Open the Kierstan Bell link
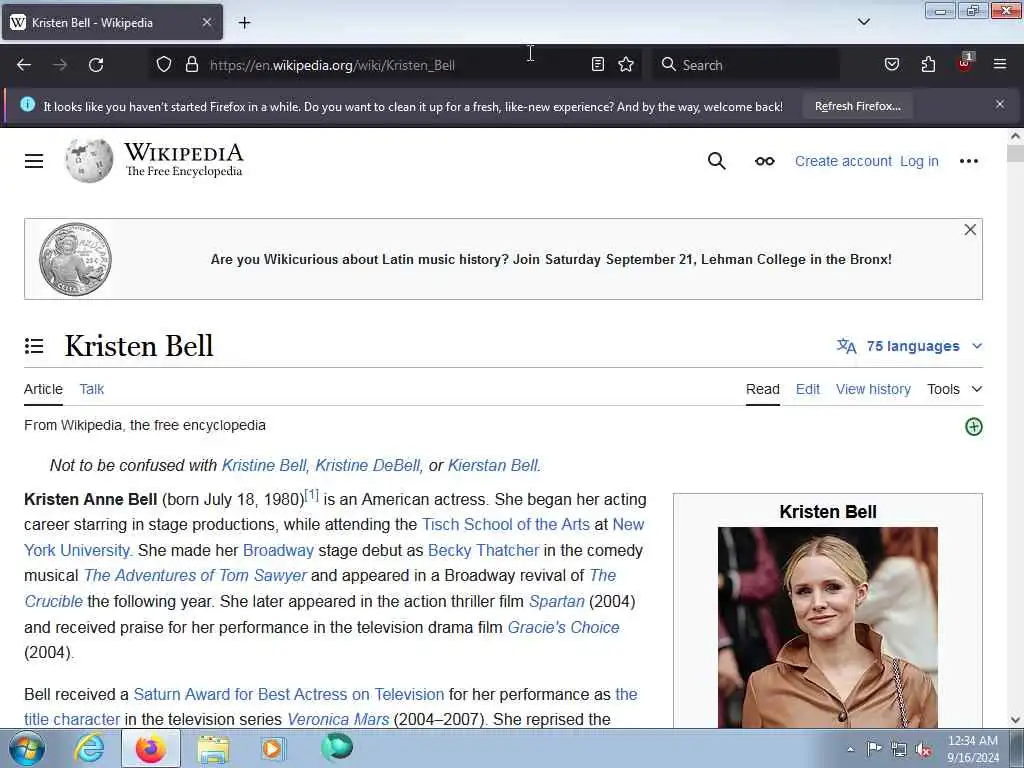 [493, 466]
